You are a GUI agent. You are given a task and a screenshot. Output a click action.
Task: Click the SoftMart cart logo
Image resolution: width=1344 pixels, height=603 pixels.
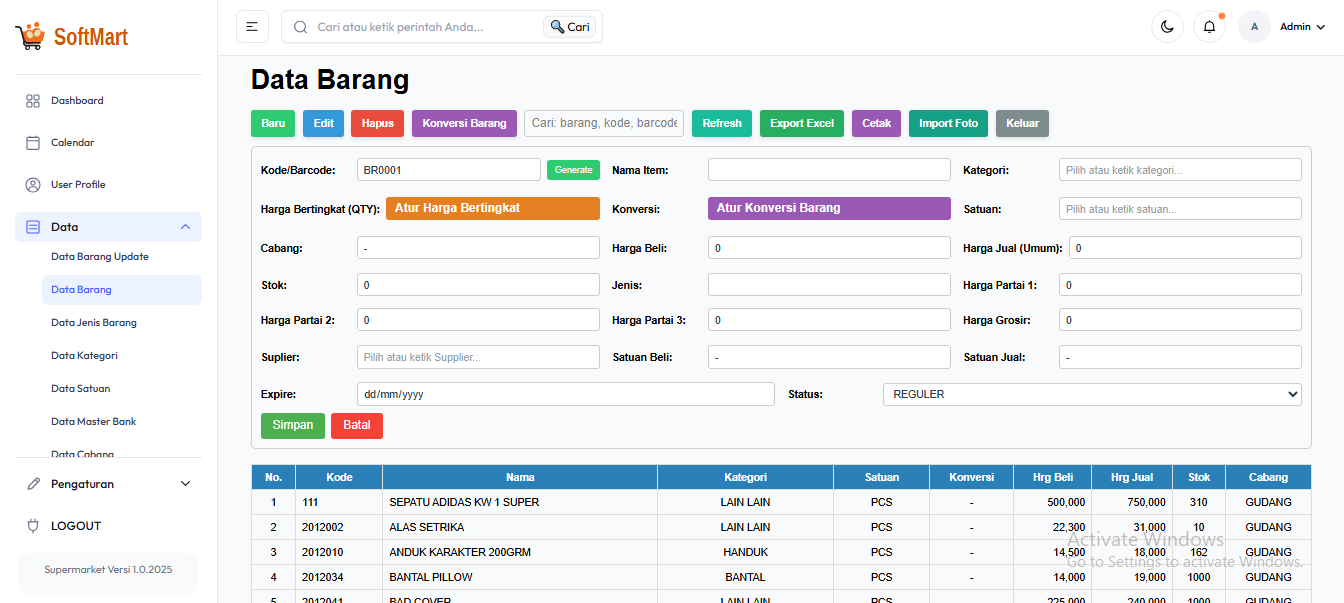point(30,37)
